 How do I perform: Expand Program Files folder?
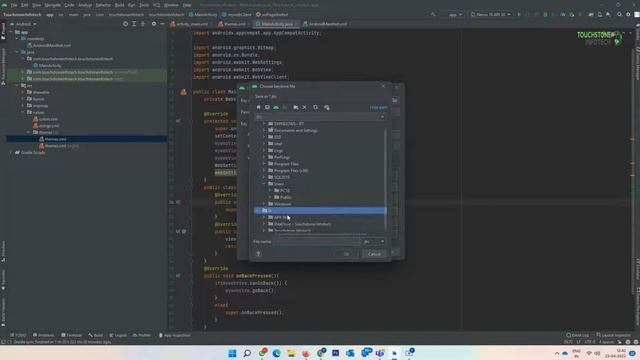pyautogui.click(x=264, y=164)
